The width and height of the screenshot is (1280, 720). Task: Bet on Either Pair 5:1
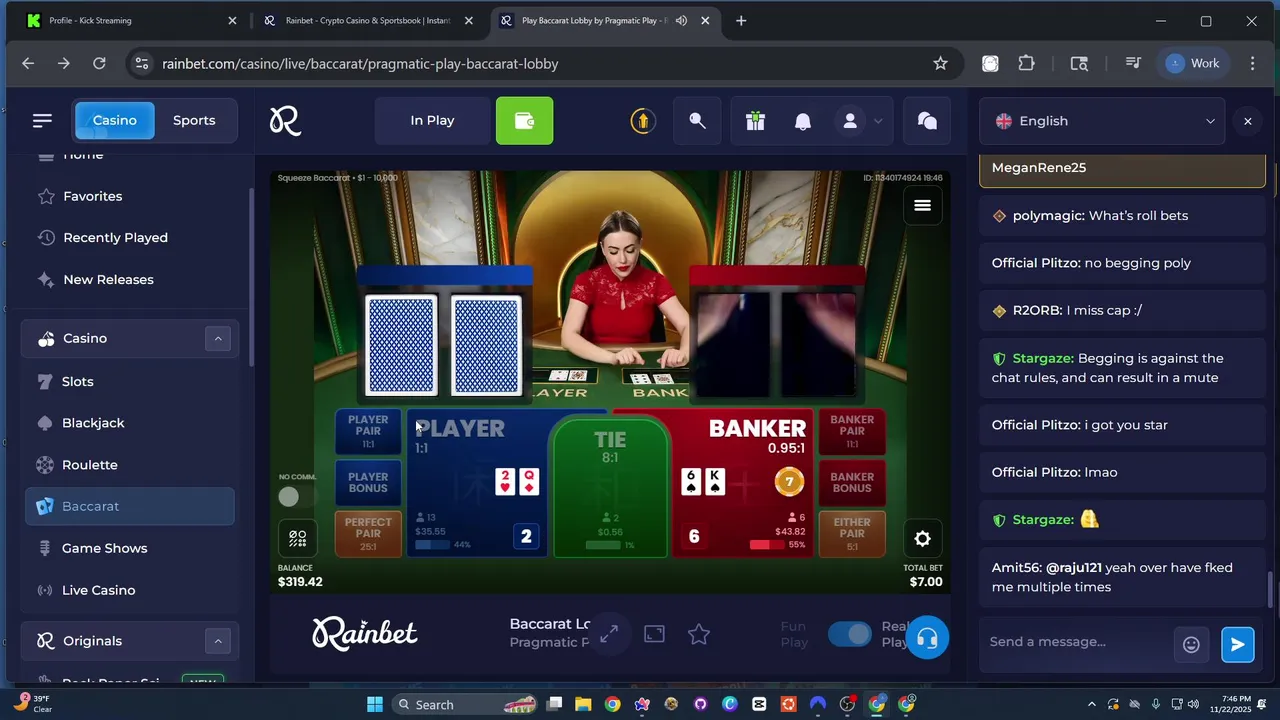click(x=852, y=533)
